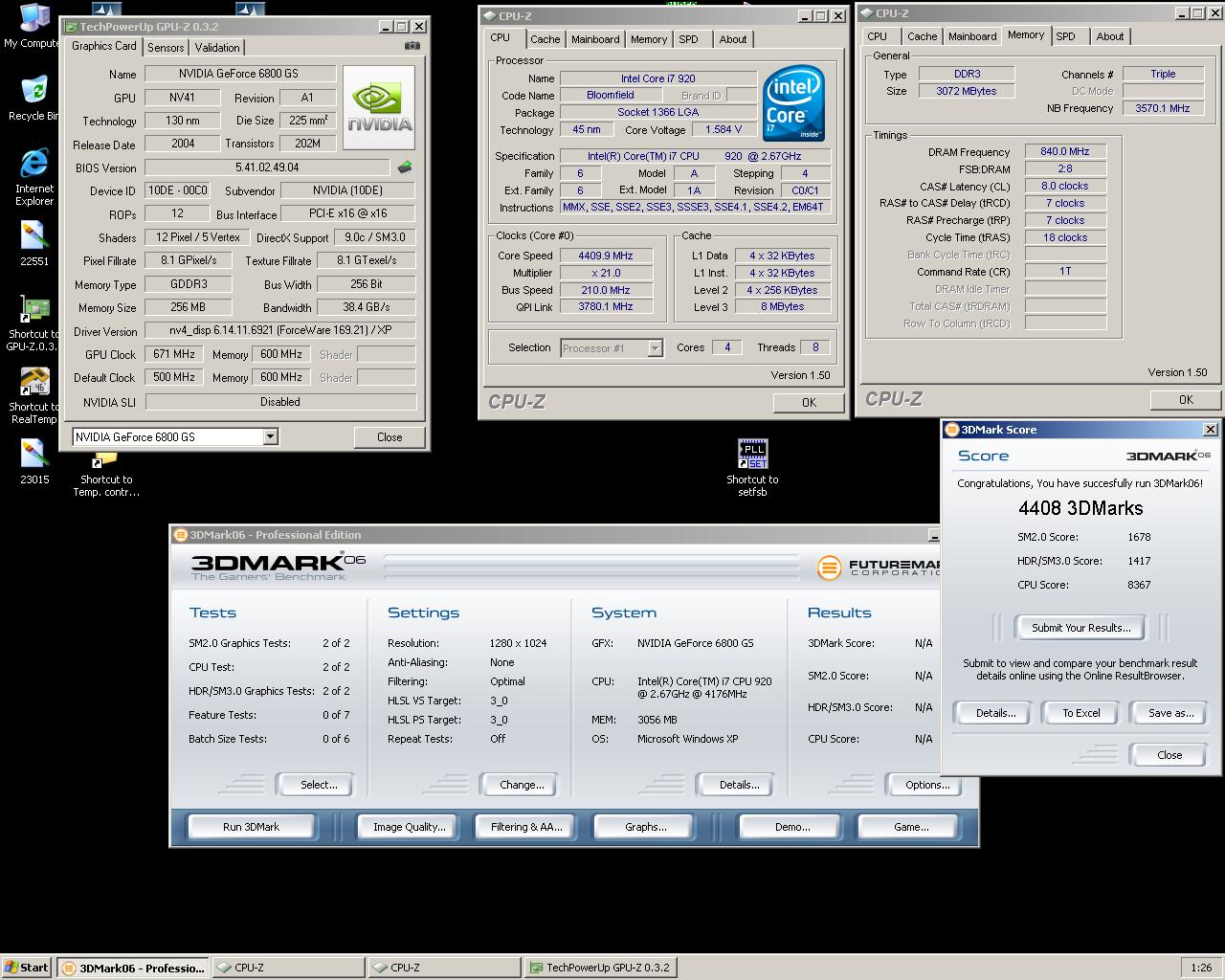The image size is (1225, 980).
Task: Open Shortcut to GPU-Z desktop icon
Action: (33, 323)
